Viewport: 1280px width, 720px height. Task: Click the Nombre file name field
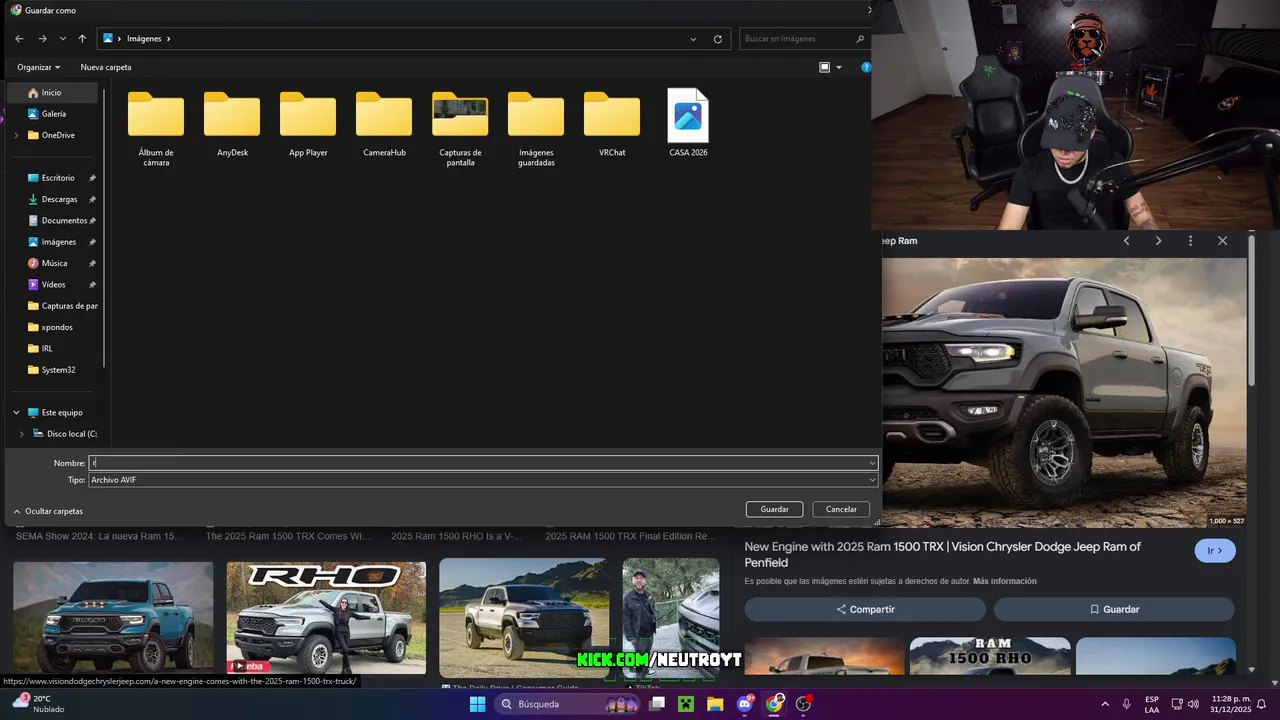coord(483,463)
